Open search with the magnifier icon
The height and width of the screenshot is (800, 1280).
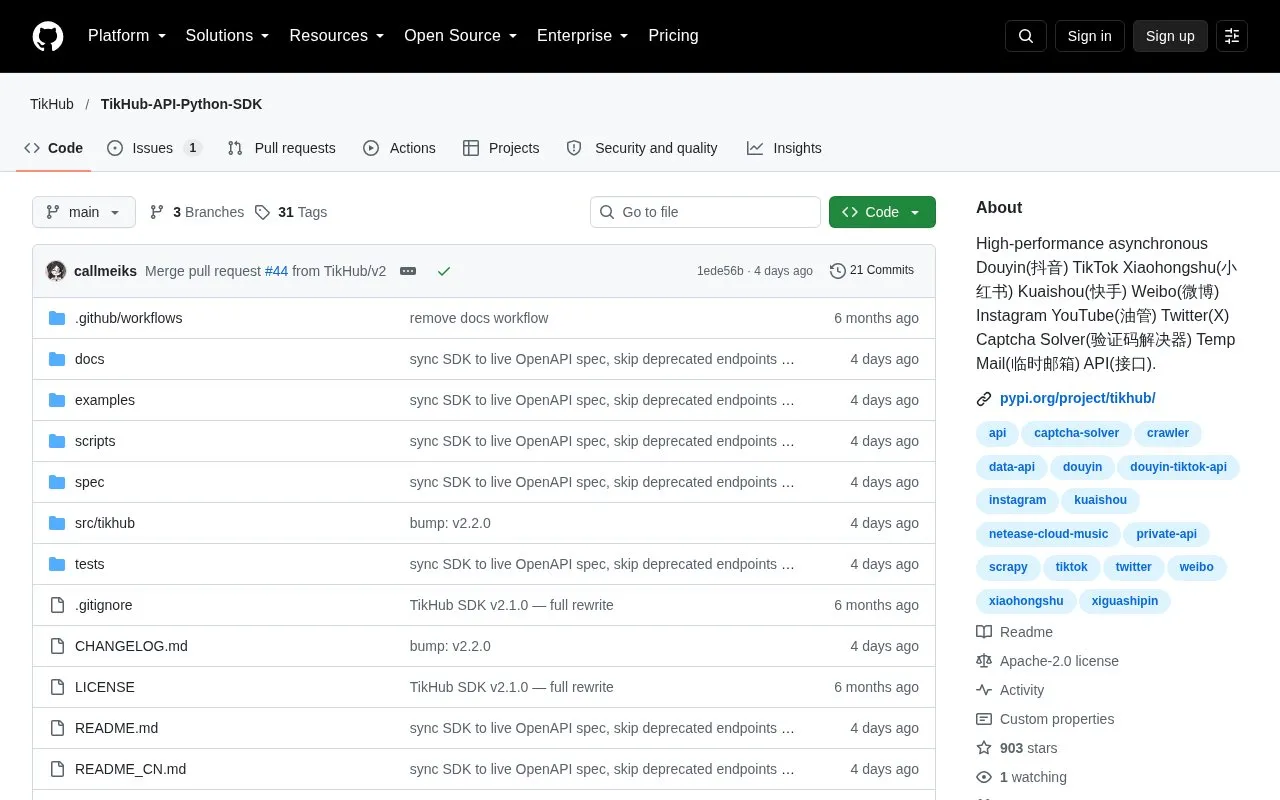click(x=1026, y=36)
